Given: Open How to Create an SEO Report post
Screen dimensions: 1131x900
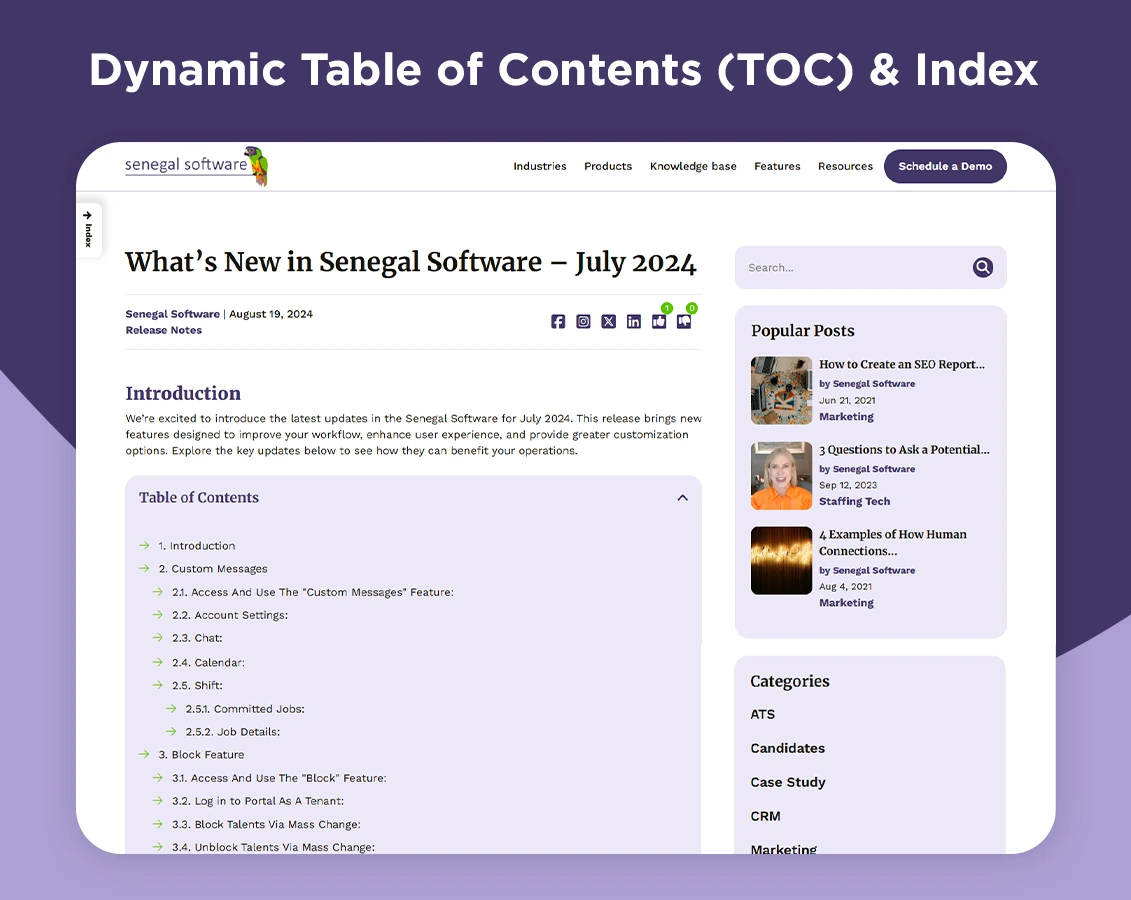Looking at the screenshot, I should click(x=902, y=364).
